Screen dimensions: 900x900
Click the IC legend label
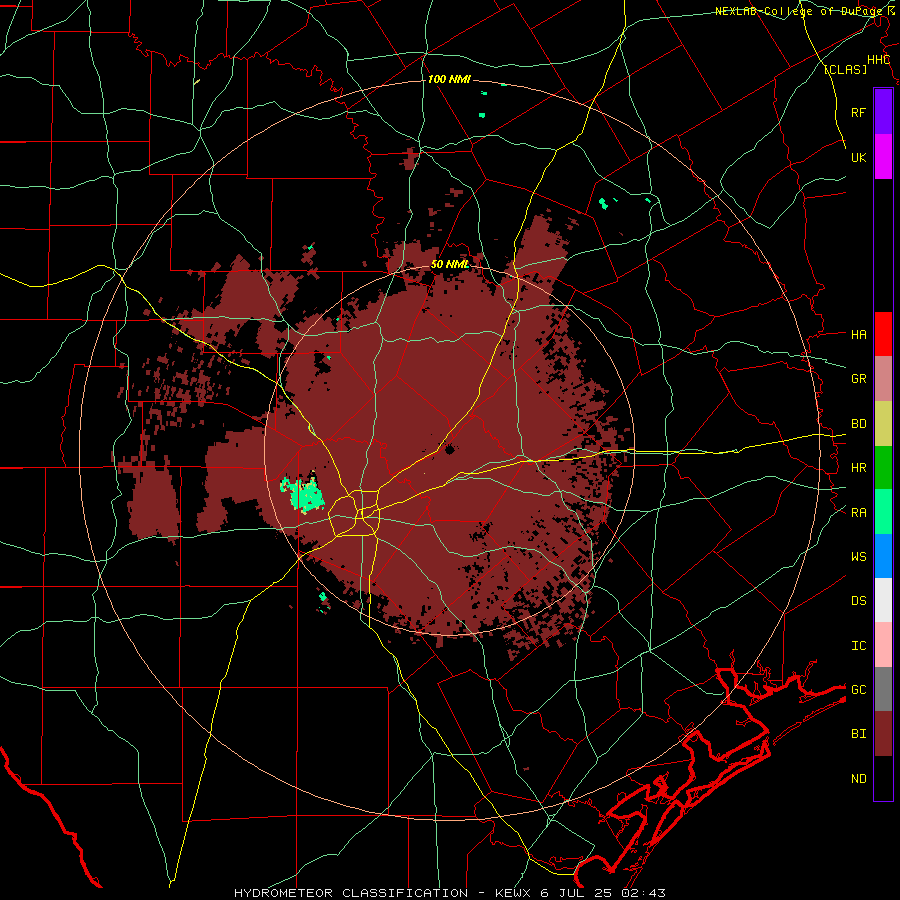point(858,646)
